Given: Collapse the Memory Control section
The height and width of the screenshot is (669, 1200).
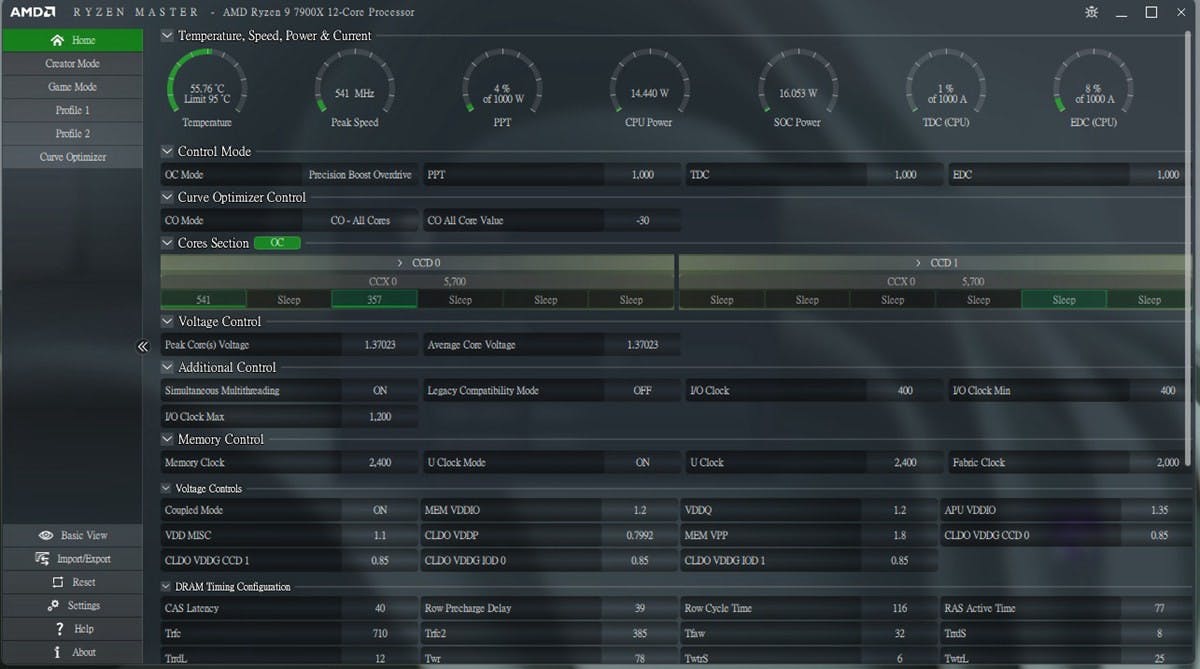Looking at the screenshot, I should click(166, 440).
